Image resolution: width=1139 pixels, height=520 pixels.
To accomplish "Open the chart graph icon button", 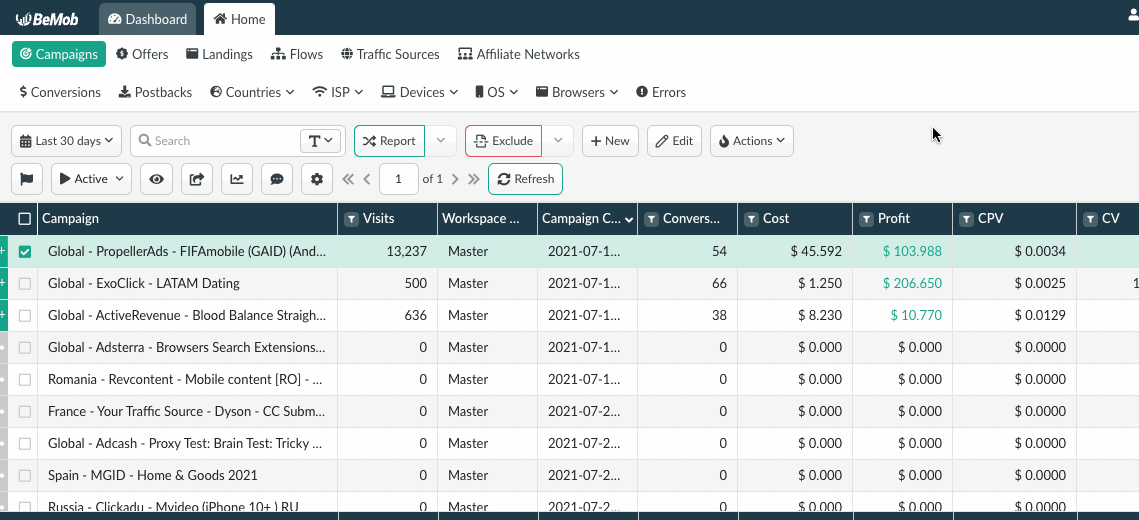I will (237, 179).
